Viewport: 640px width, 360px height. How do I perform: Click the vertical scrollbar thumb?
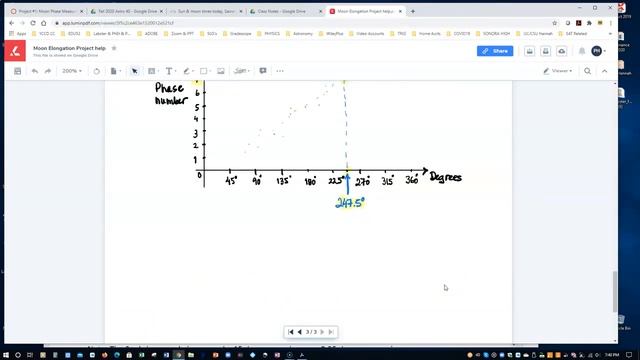[615, 292]
